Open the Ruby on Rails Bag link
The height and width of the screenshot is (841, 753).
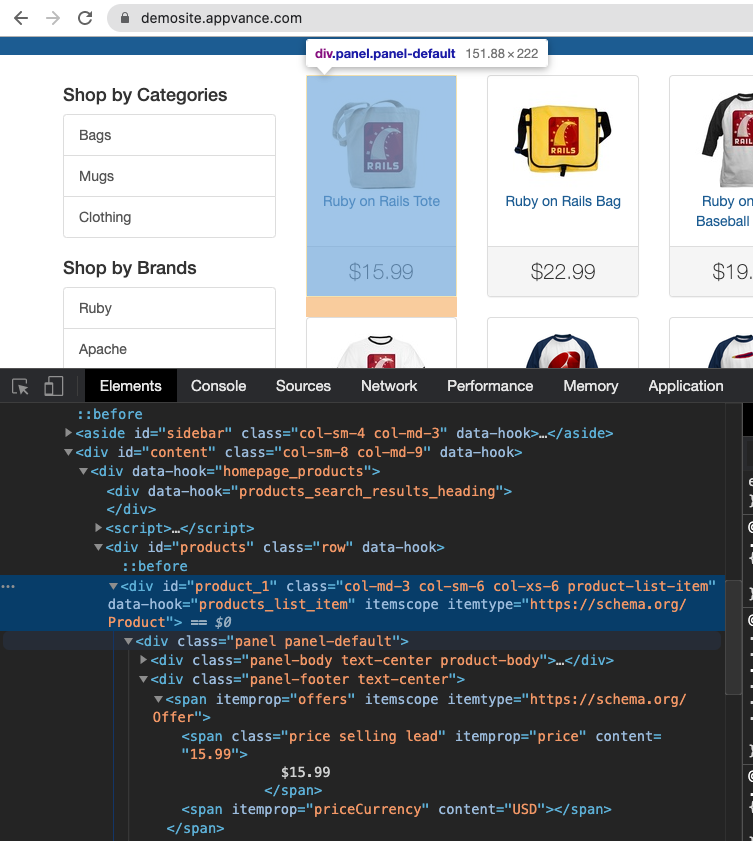point(563,201)
